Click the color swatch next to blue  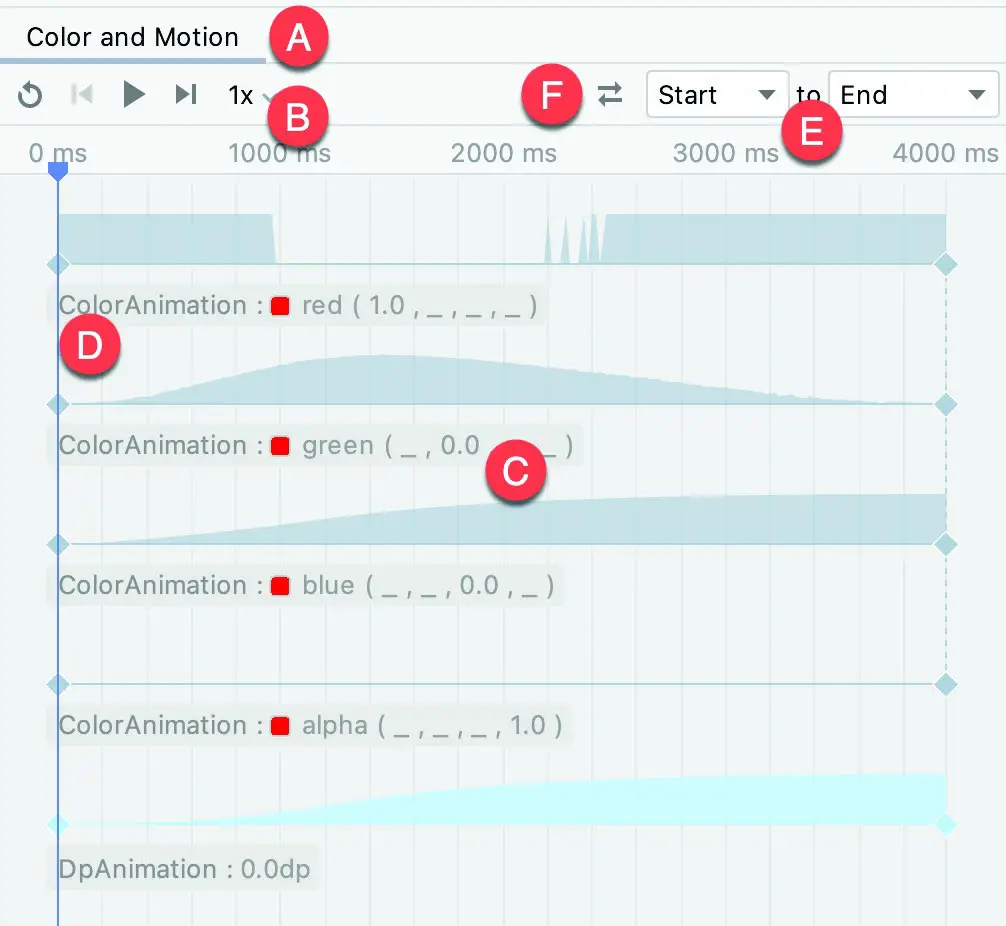[x=280, y=586]
